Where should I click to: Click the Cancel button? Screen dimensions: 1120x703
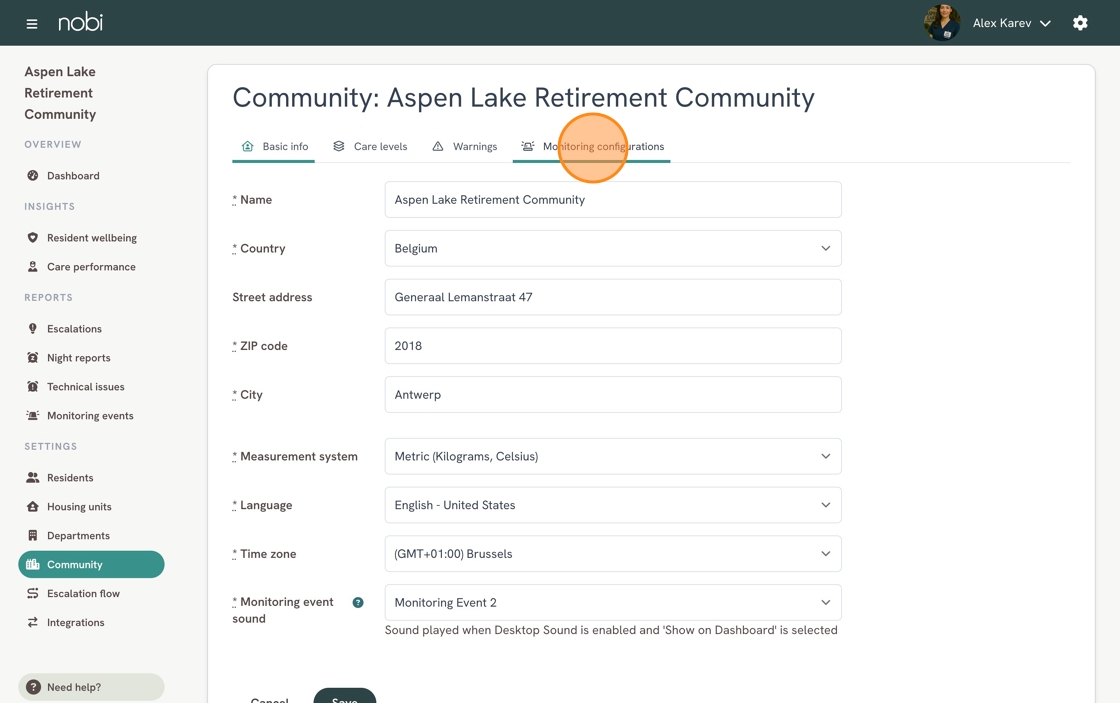click(x=269, y=699)
